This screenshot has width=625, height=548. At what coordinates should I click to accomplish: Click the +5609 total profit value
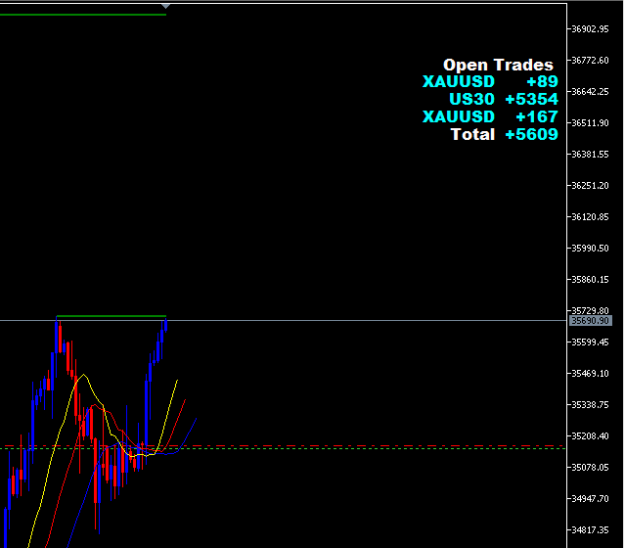click(x=531, y=134)
